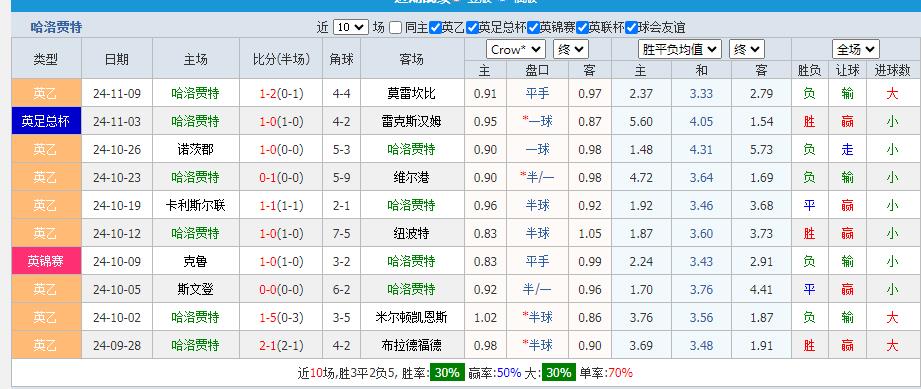The image size is (921, 389).
Task: Click the 日期 column header
Action: click(x=117, y=59)
